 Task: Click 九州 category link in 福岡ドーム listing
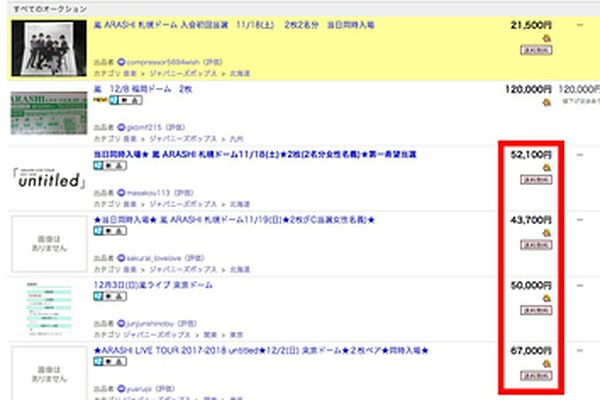point(236,139)
